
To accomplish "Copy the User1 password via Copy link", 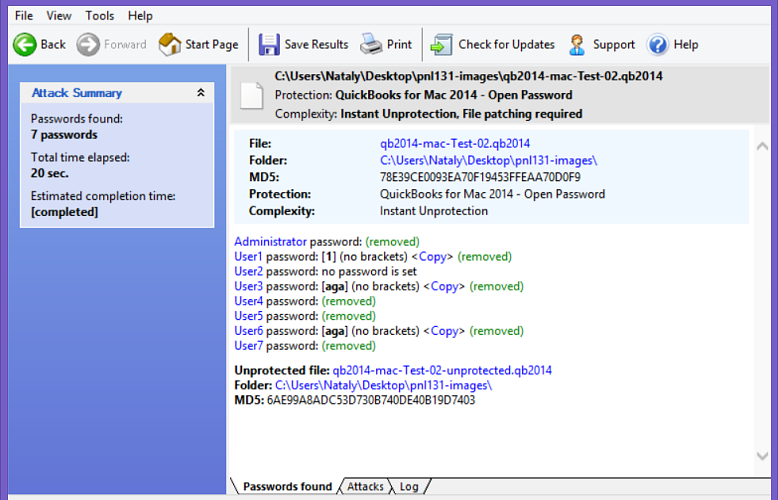I will pos(433,257).
